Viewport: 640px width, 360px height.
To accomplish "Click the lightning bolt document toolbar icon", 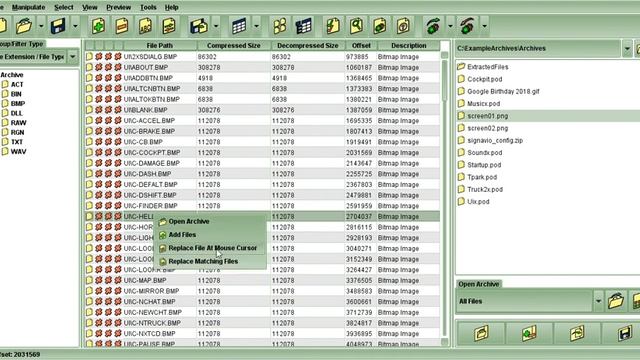I will (x=333, y=26).
